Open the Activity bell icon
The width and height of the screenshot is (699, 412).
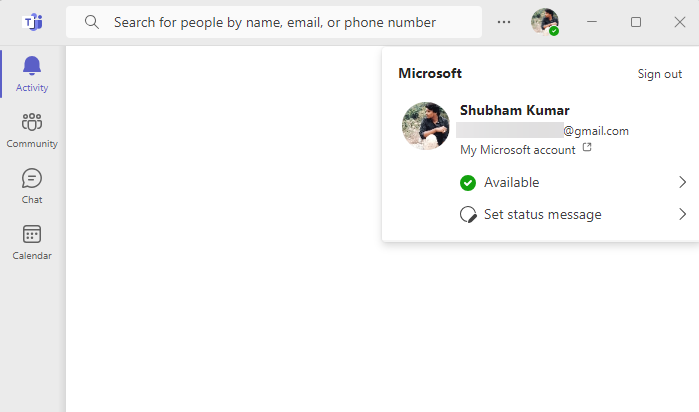click(x=32, y=67)
